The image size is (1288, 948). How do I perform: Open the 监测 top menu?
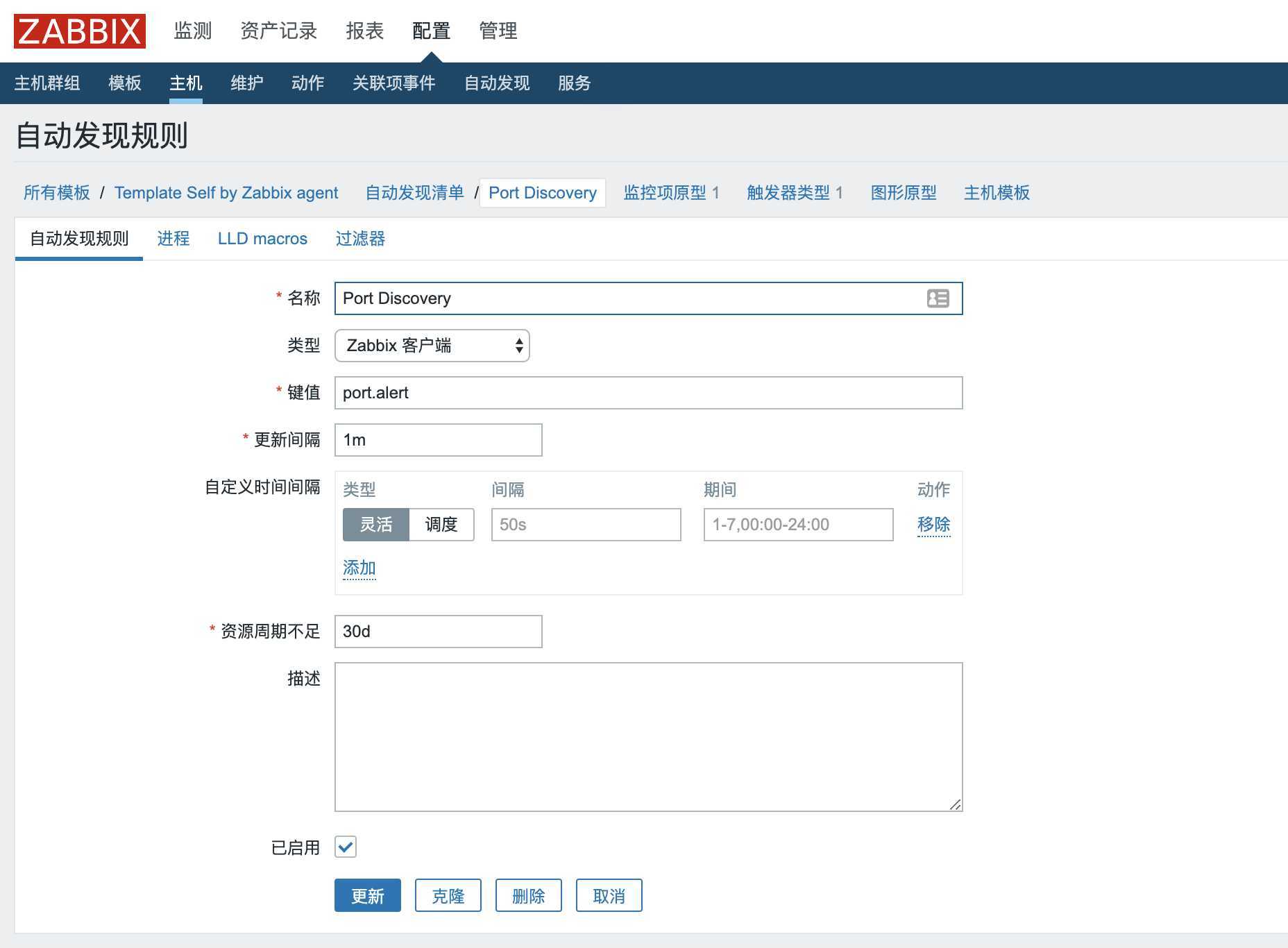[x=192, y=31]
